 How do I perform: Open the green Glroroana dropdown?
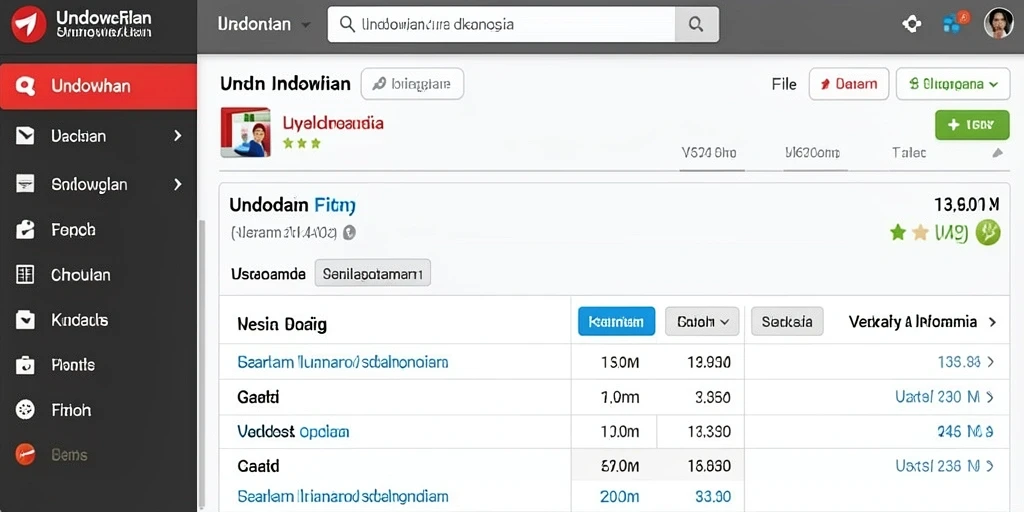(953, 84)
